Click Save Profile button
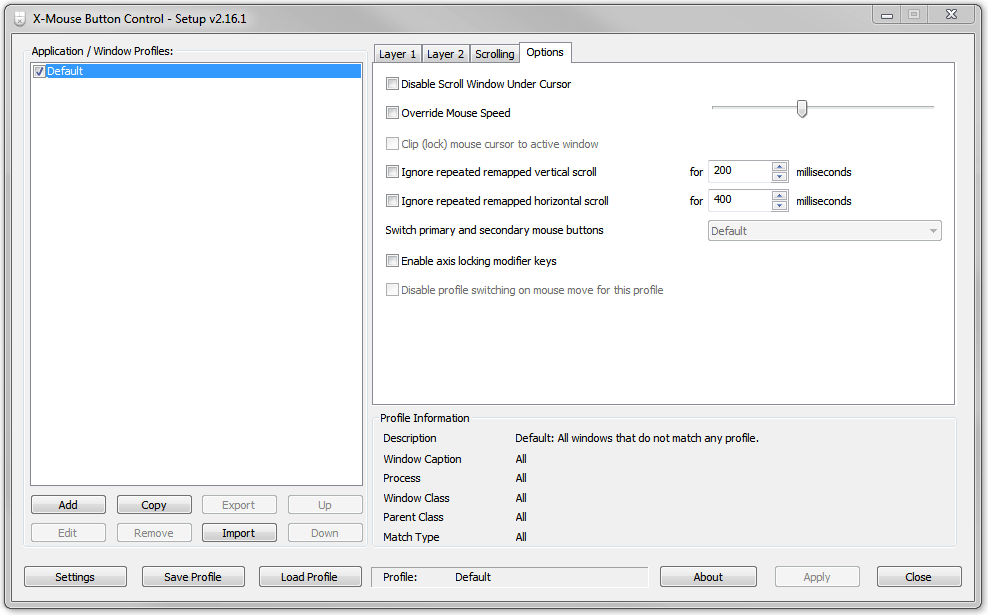 193,577
